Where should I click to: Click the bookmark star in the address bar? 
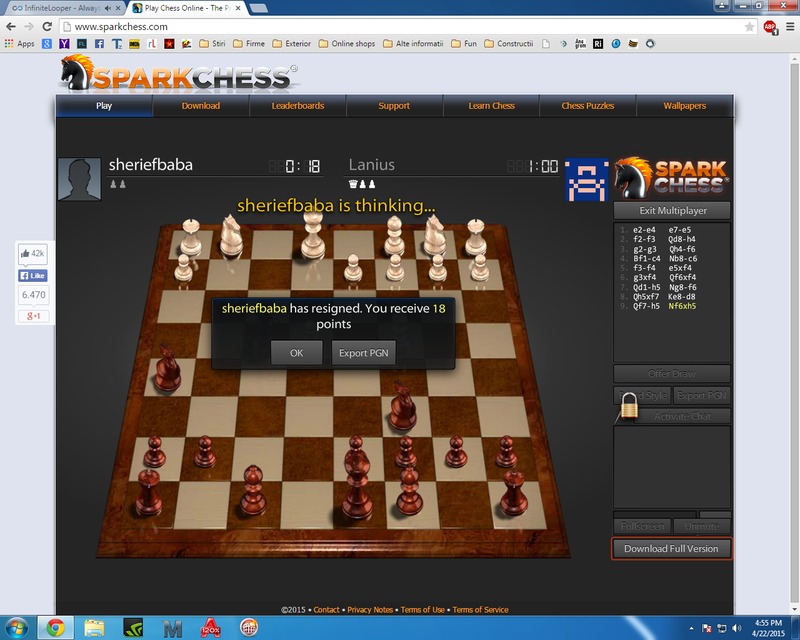click(x=749, y=27)
